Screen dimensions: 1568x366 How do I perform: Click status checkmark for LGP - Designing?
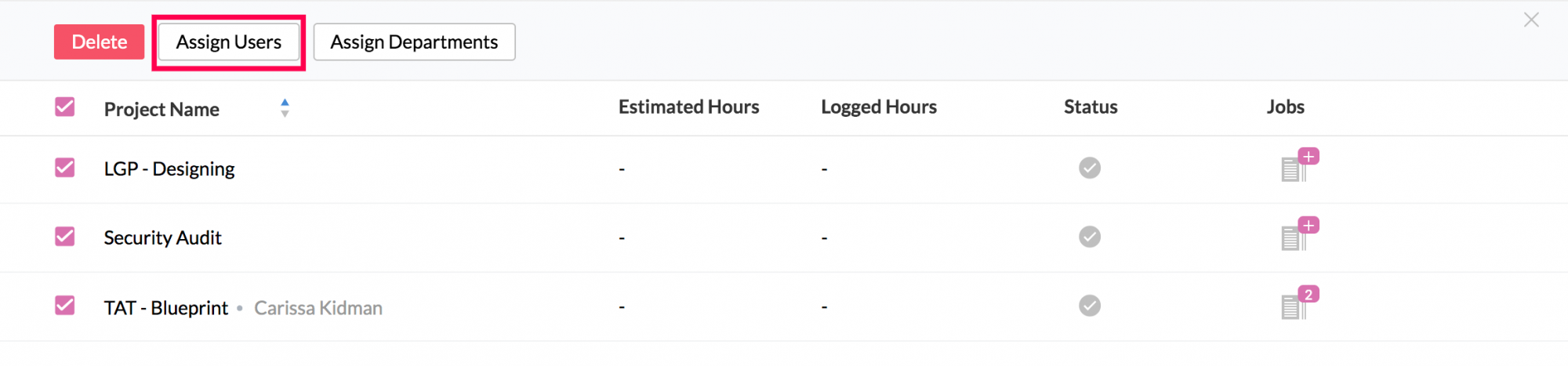(1090, 168)
